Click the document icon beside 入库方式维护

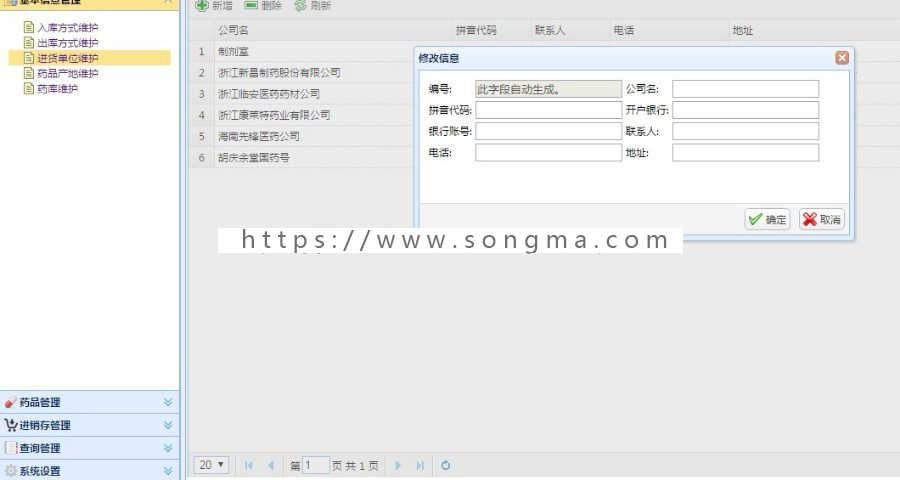pos(29,27)
